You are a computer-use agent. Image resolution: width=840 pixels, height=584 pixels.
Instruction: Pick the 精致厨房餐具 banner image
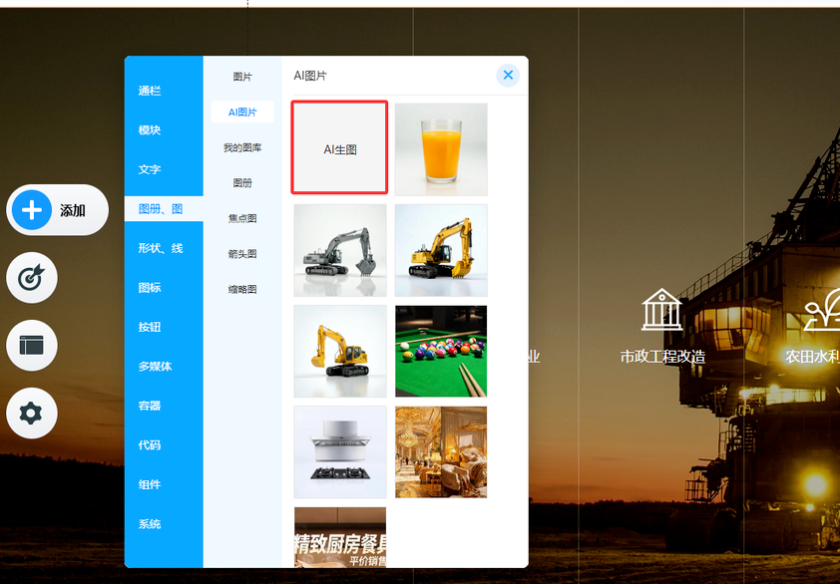click(340, 537)
